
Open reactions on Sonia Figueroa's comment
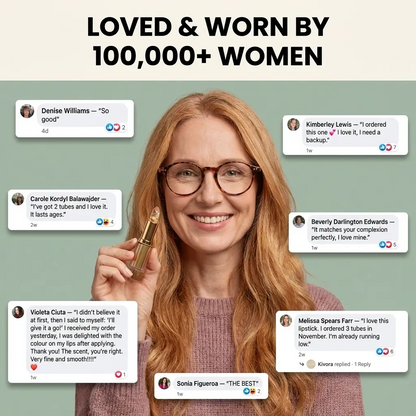(252, 391)
